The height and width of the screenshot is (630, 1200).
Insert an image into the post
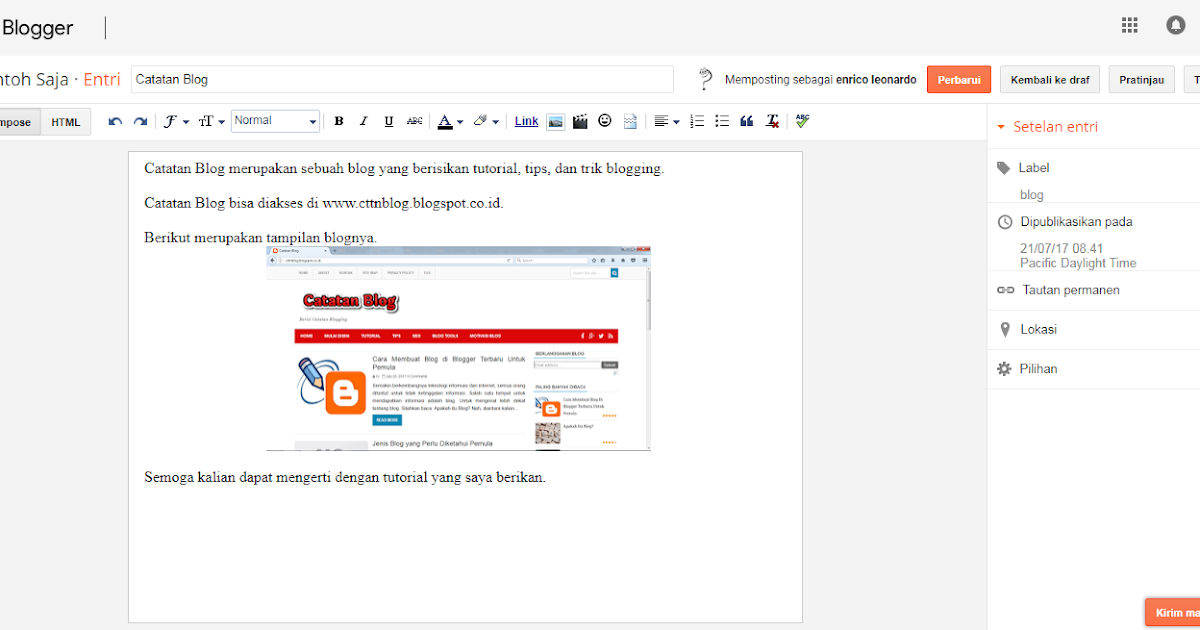tap(556, 121)
